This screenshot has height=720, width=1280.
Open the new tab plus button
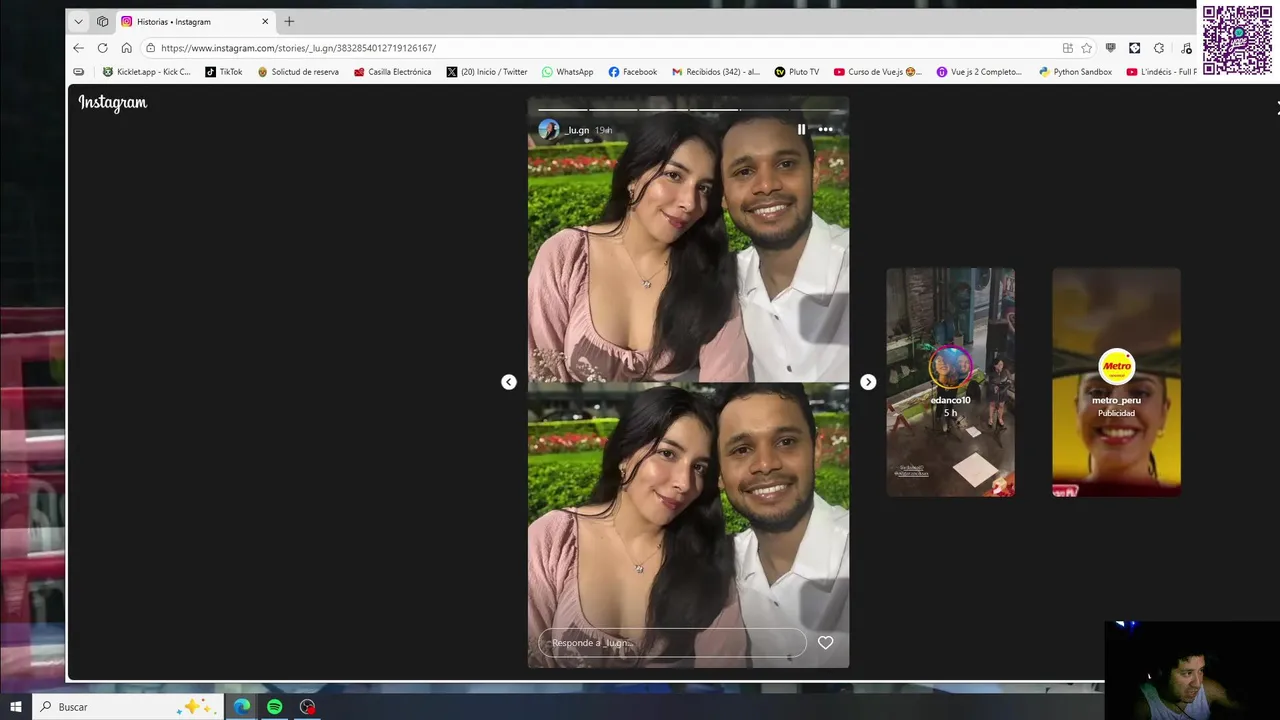pyautogui.click(x=289, y=21)
